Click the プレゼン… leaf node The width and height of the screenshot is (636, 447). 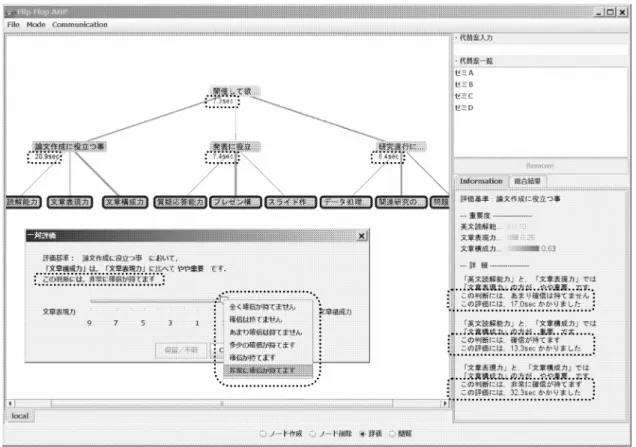pos(235,202)
